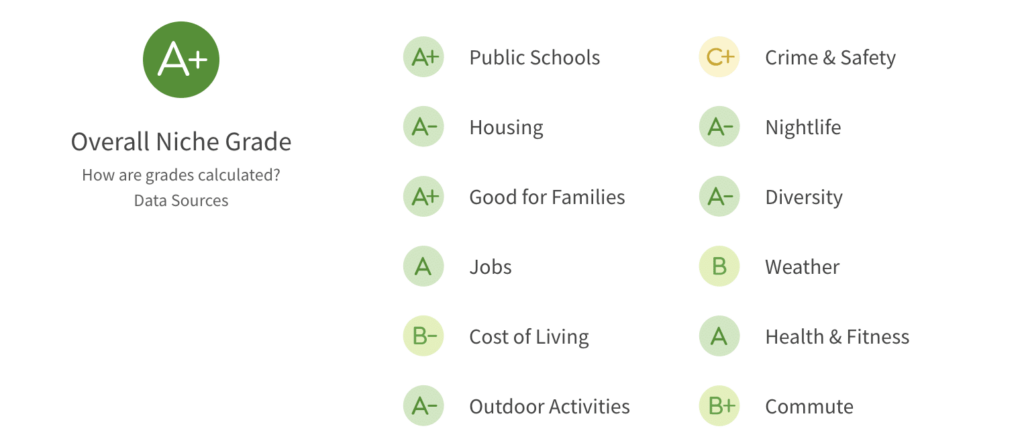The image size is (1024, 445).
Task: Click the Commute B+ grade badge
Action: 719,407
